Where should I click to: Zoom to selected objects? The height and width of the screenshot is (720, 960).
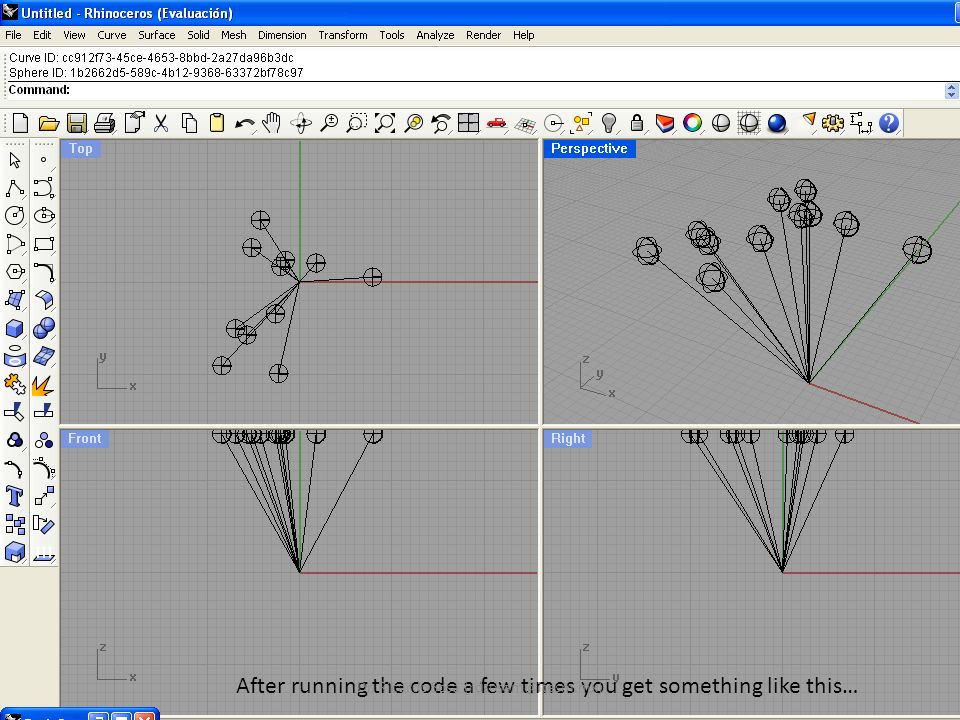tap(414, 123)
